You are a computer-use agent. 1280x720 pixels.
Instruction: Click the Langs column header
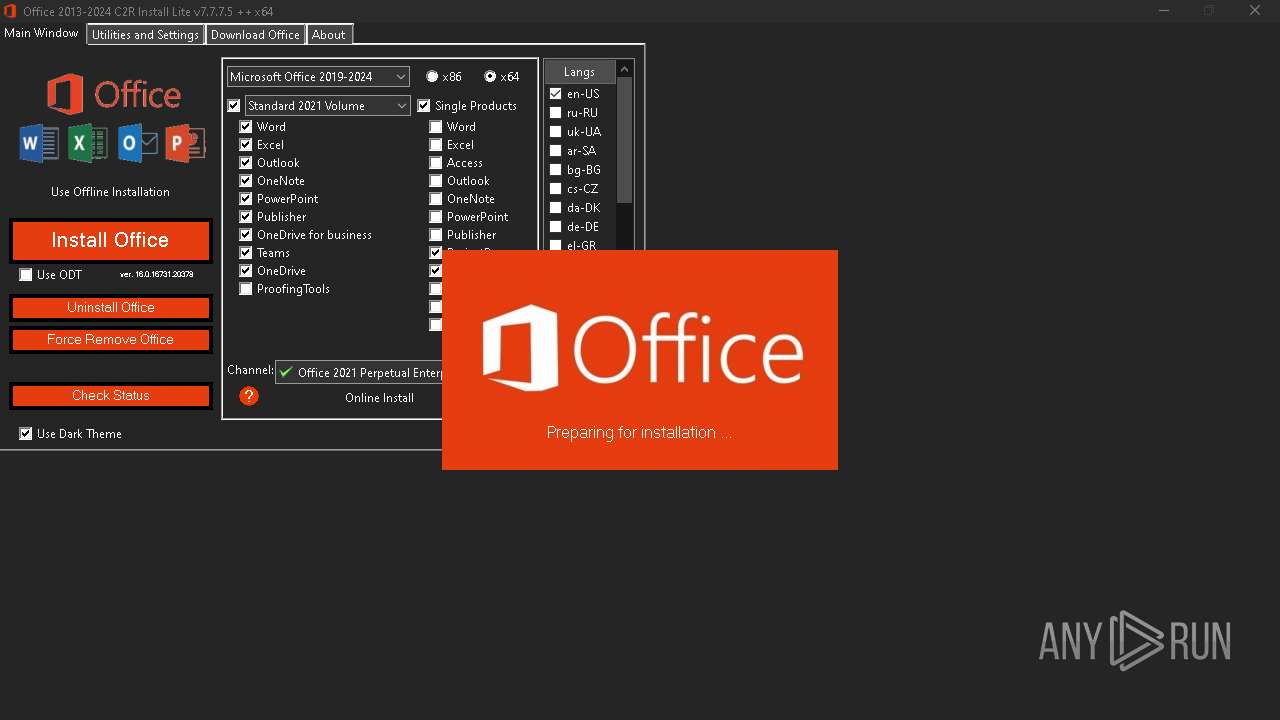click(580, 72)
